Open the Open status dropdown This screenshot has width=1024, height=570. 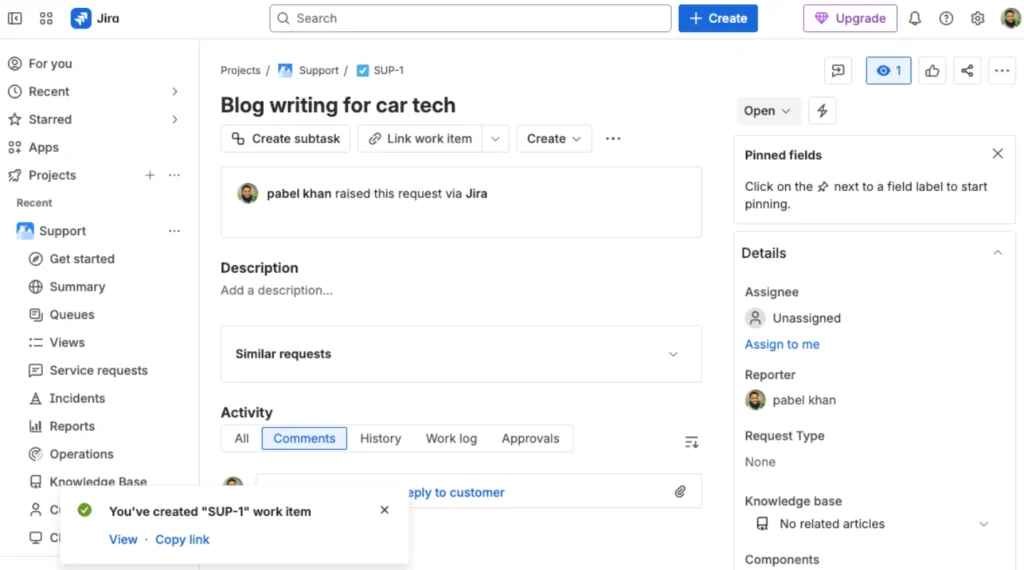point(767,111)
